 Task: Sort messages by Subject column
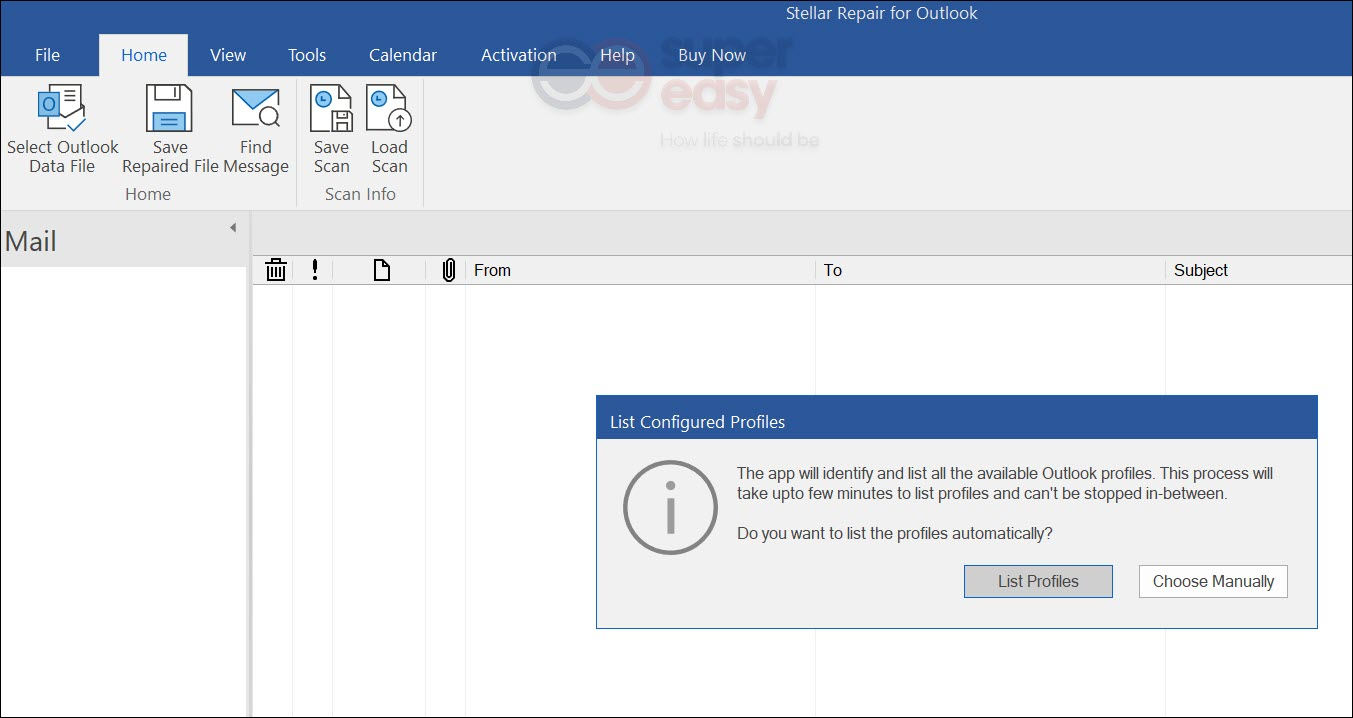[x=1259, y=270]
